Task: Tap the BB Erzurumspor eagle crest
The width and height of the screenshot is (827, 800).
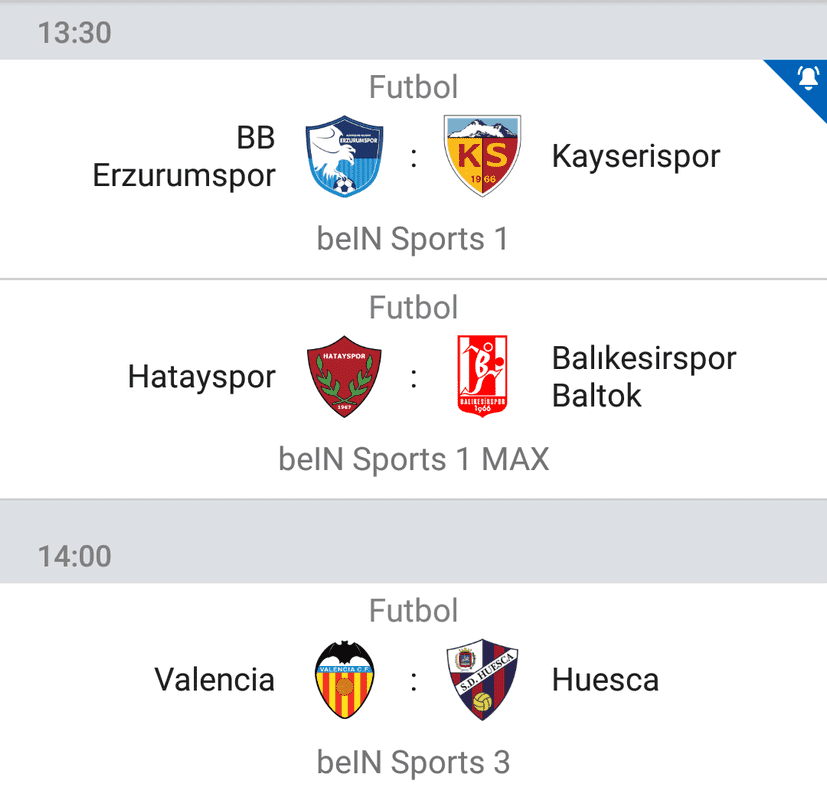Action: [344, 156]
